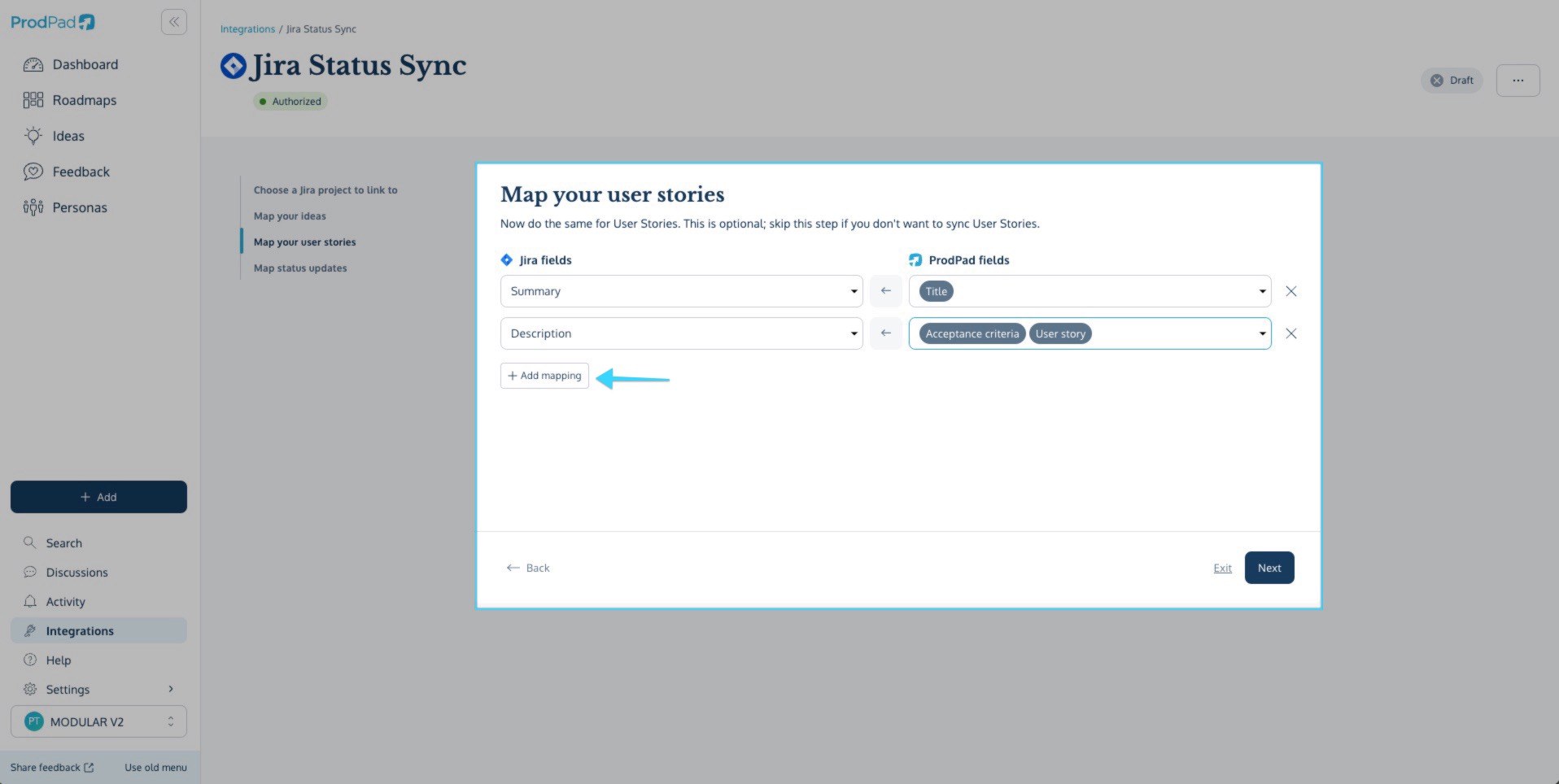Collapse the sidebar with double-chevron button
The width and height of the screenshot is (1559, 784).
pos(174,22)
